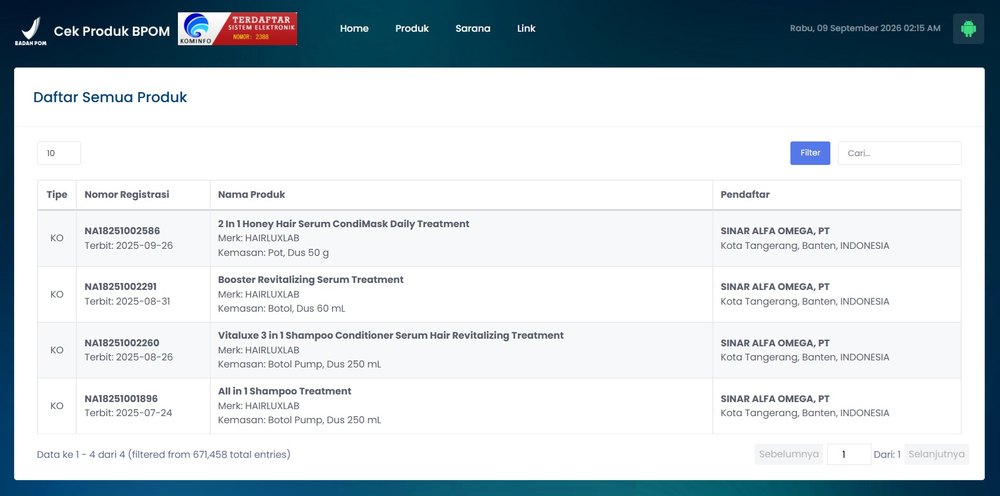
Task: Focus the page number field
Action: tap(849, 455)
